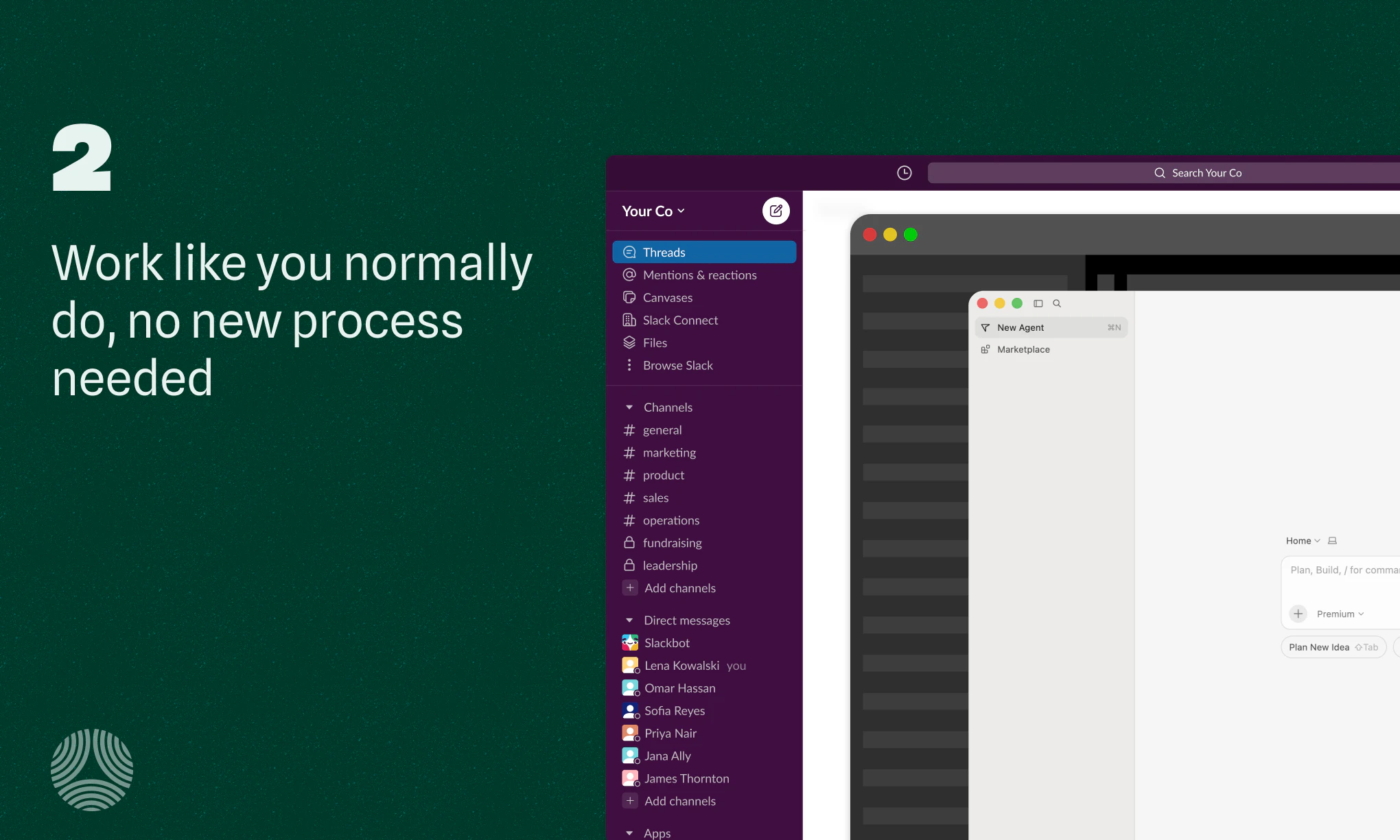Image resolution: width=1400 pixels, height=840 pixels.
Task: Click the laptop icon next to Home
Action: click(1332, 541)
